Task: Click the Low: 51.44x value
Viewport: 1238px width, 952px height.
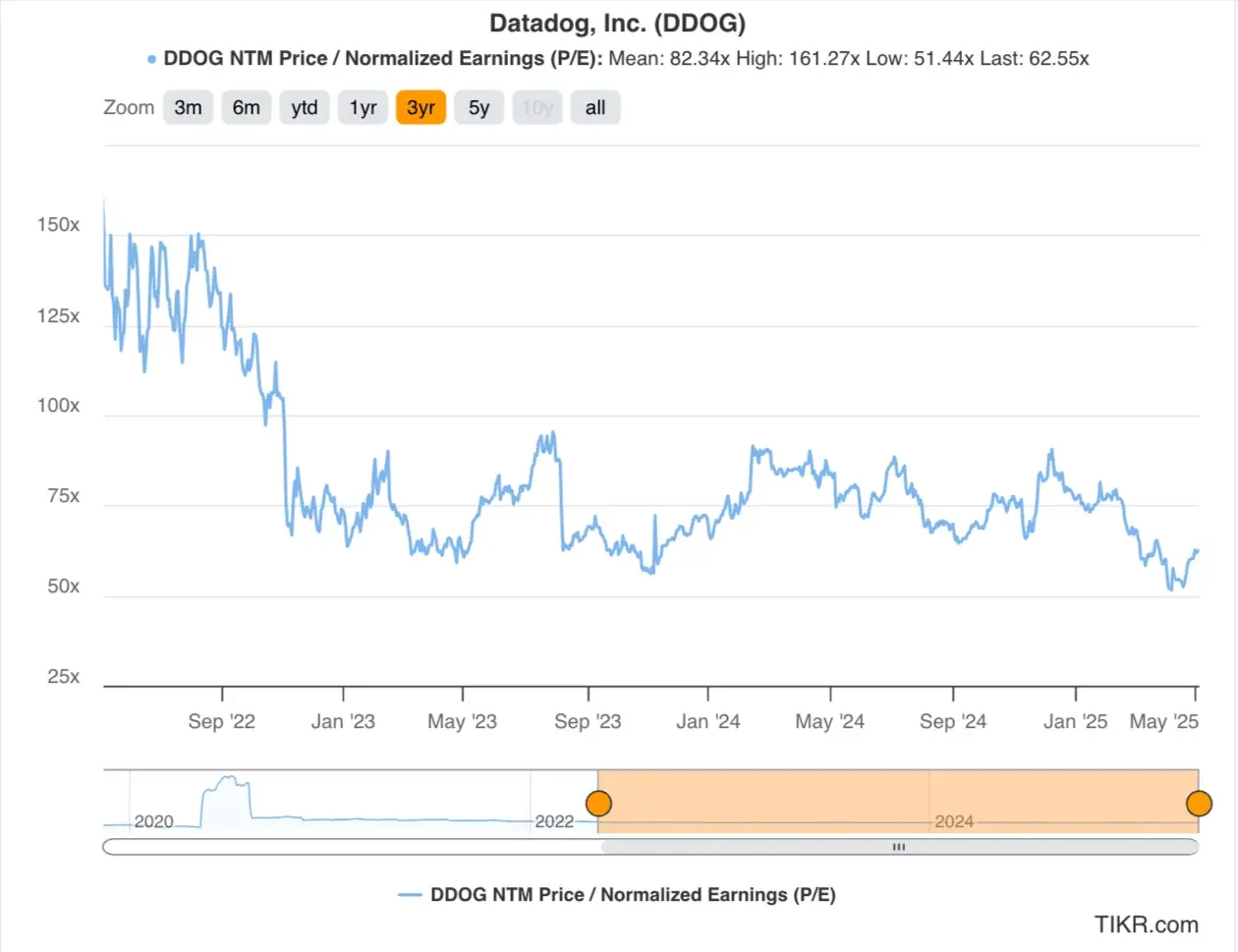Action: click(x=920, y=59)
